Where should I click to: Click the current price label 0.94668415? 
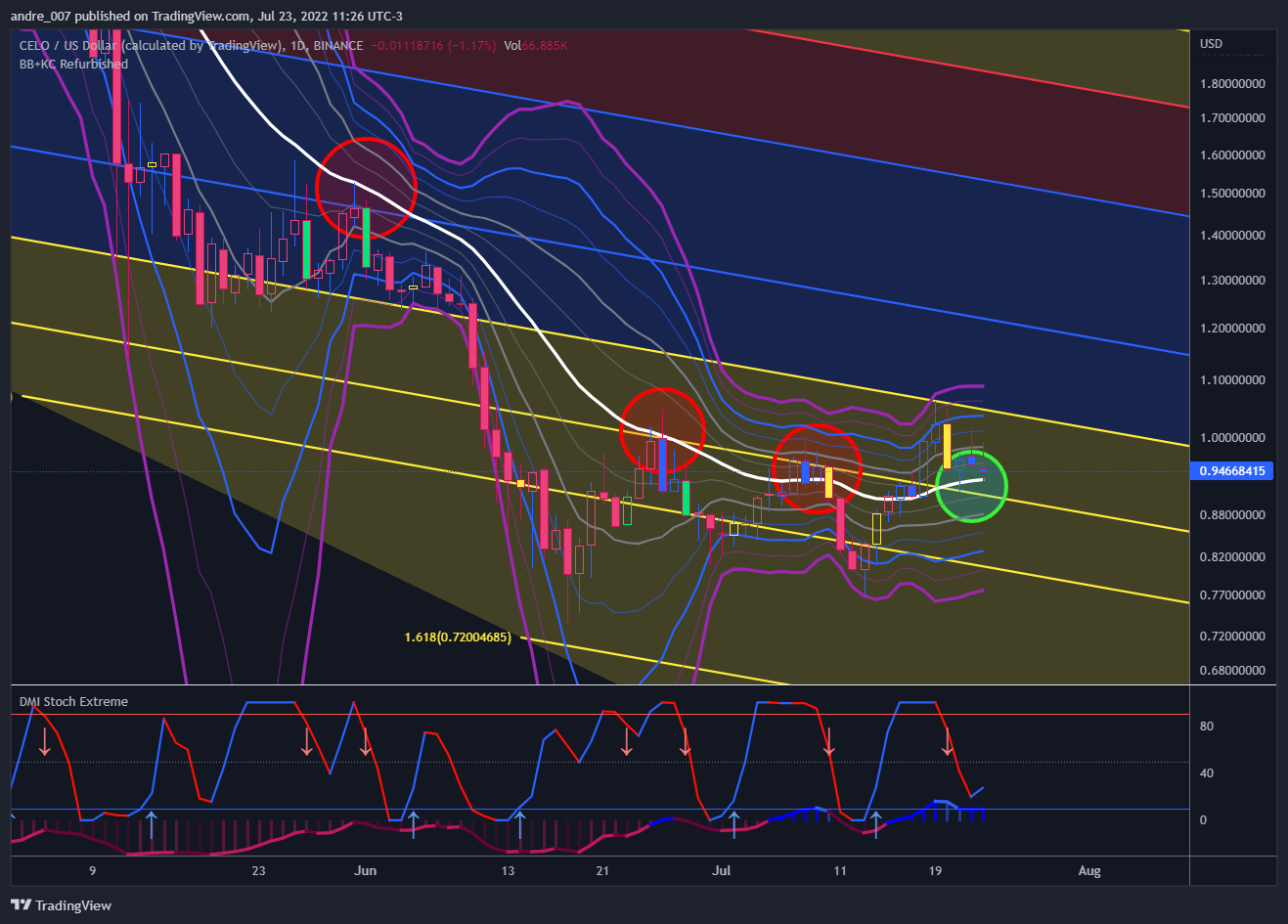point(1232,471)
